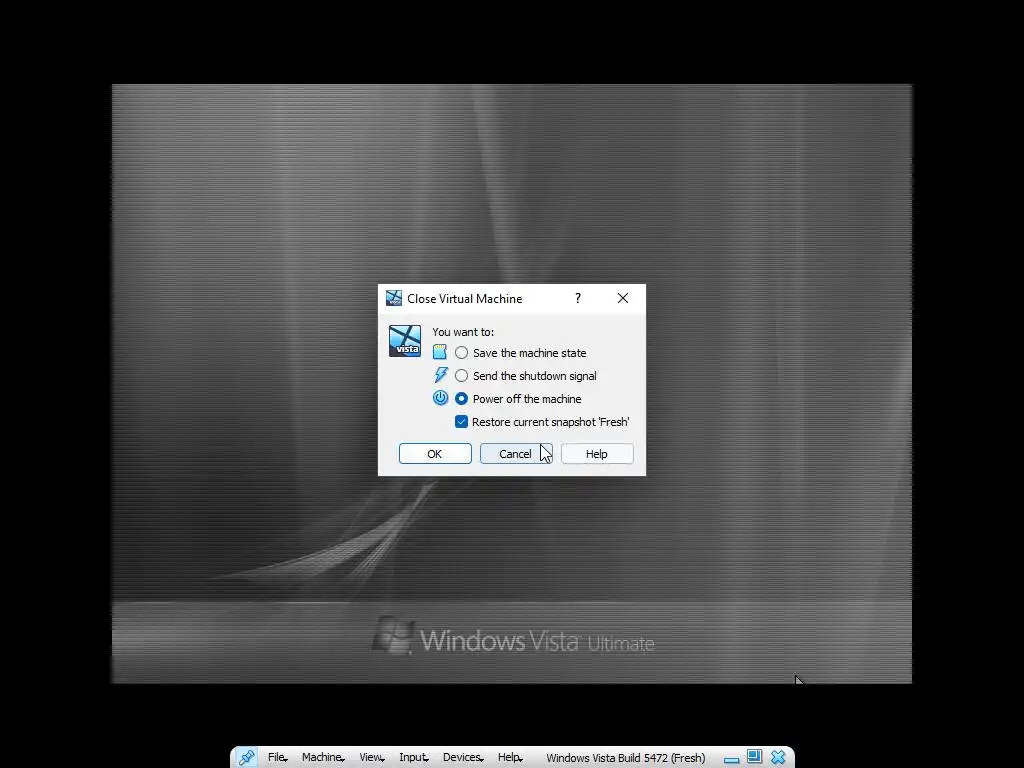Click the small title bar Vista icon
The image size is (1024, 768).
pyautogui.click(x=394, y=298)
